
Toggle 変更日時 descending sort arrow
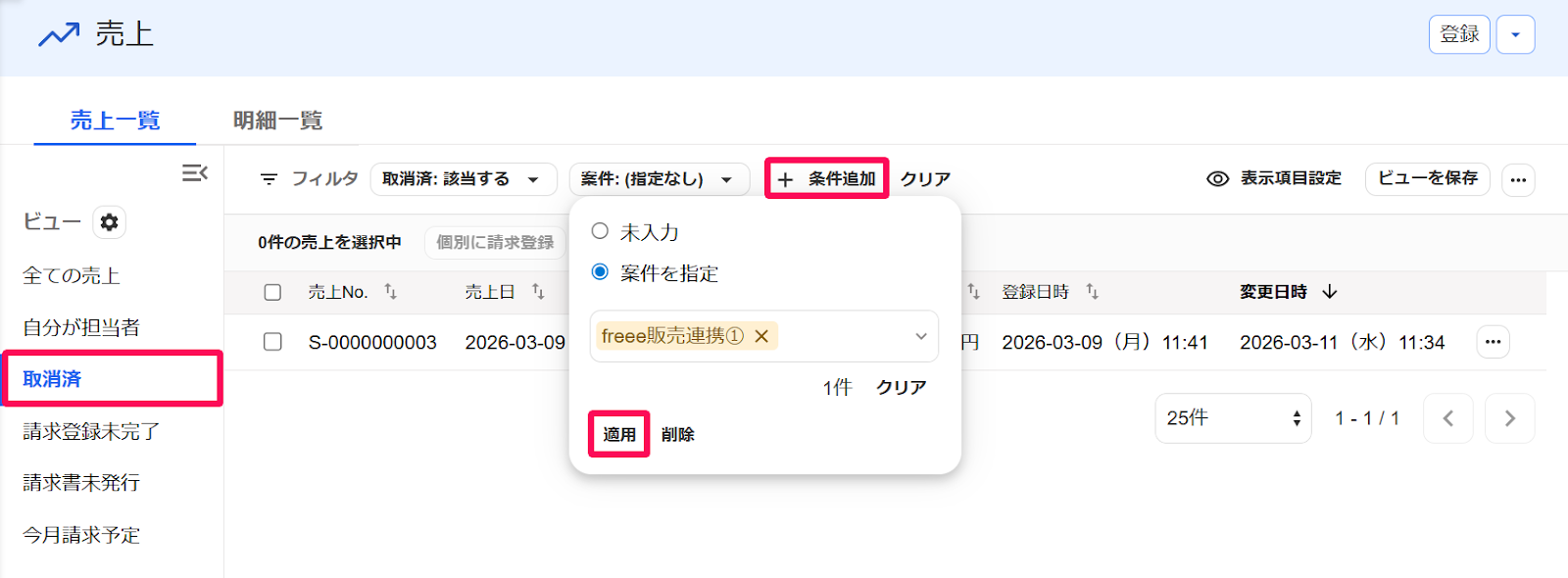1330,292
